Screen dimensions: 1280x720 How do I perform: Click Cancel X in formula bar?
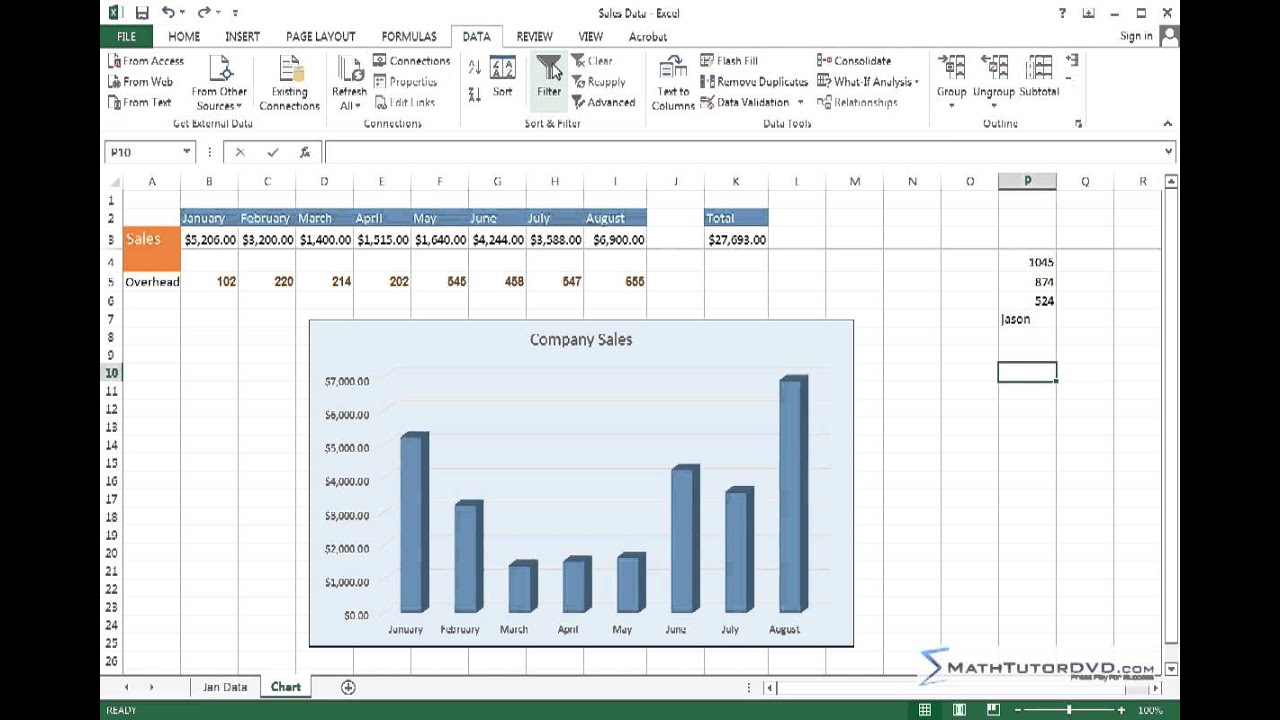240,152
